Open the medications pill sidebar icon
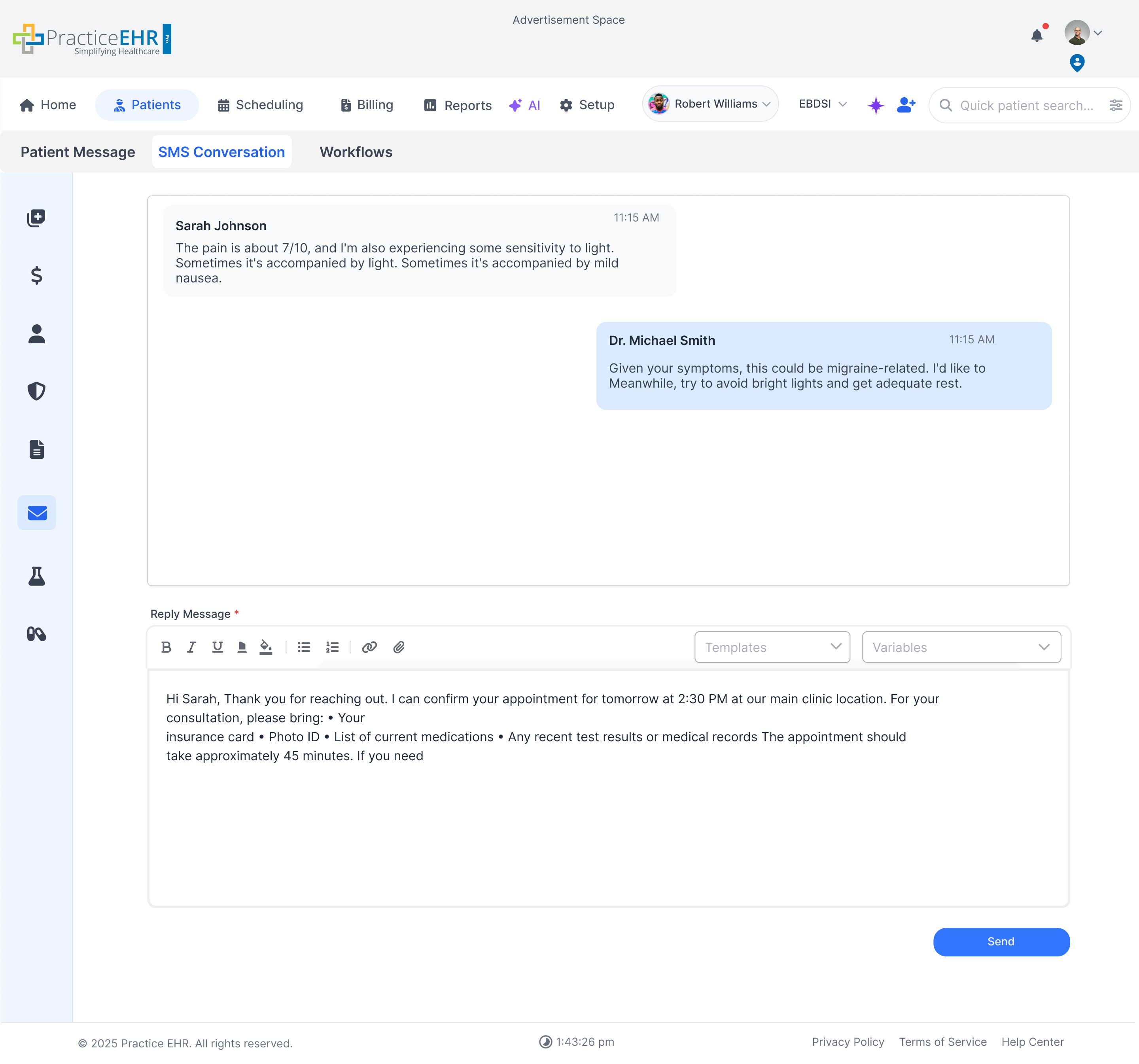1139x1064 pixels. point(37,634)
